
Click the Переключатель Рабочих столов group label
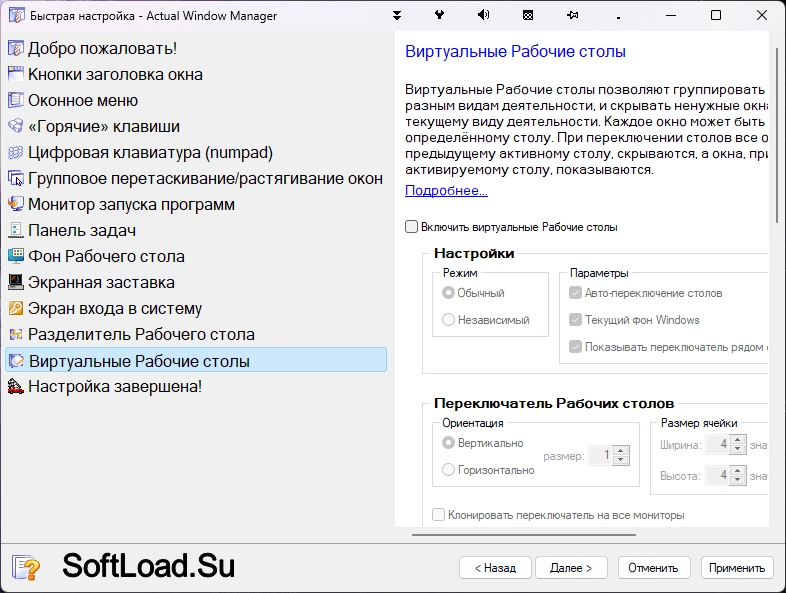pyautogui.click(x=554, y=404)
